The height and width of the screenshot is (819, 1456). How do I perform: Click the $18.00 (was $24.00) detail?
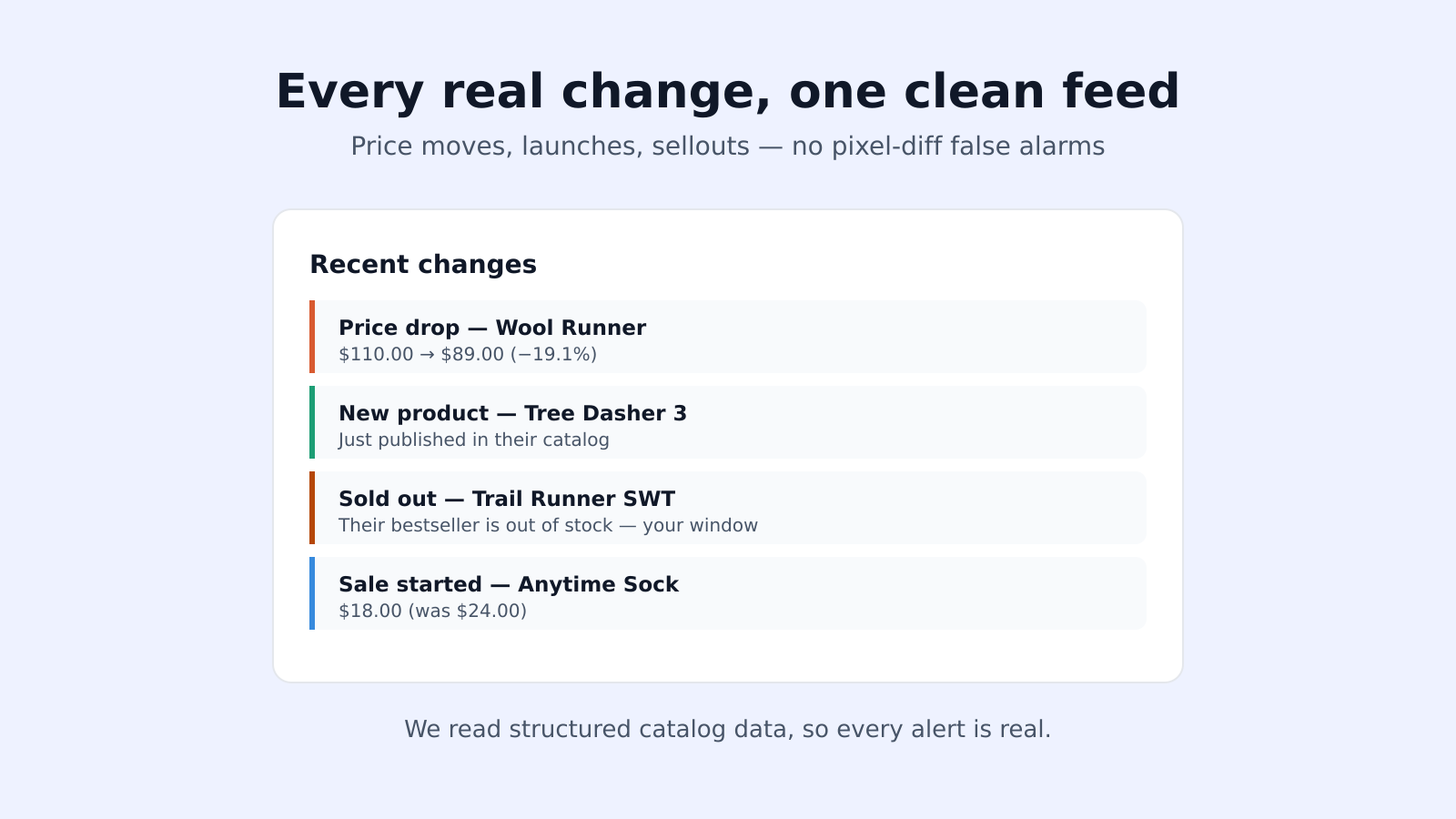point(433,611)
